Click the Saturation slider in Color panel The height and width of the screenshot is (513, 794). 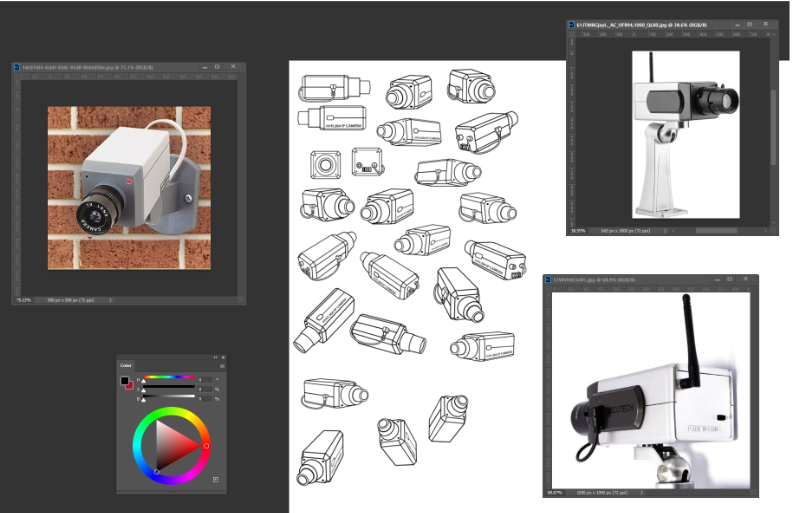[169, 387]
